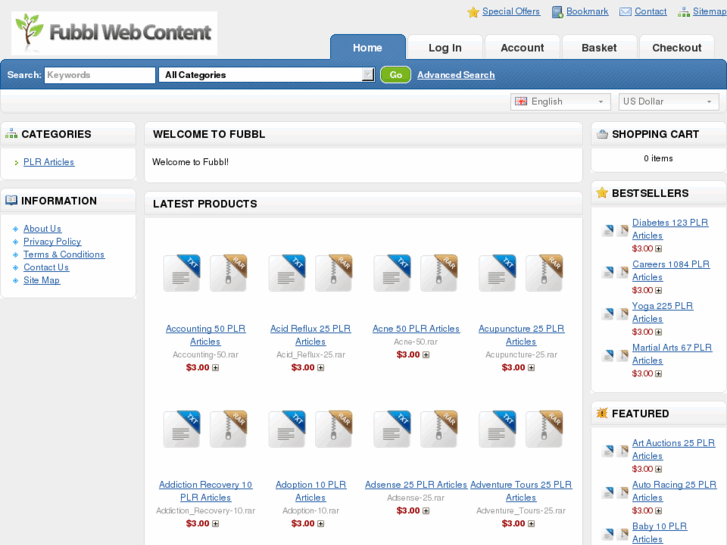
Task: Click the Contact envelope icon
Action: 625,12
